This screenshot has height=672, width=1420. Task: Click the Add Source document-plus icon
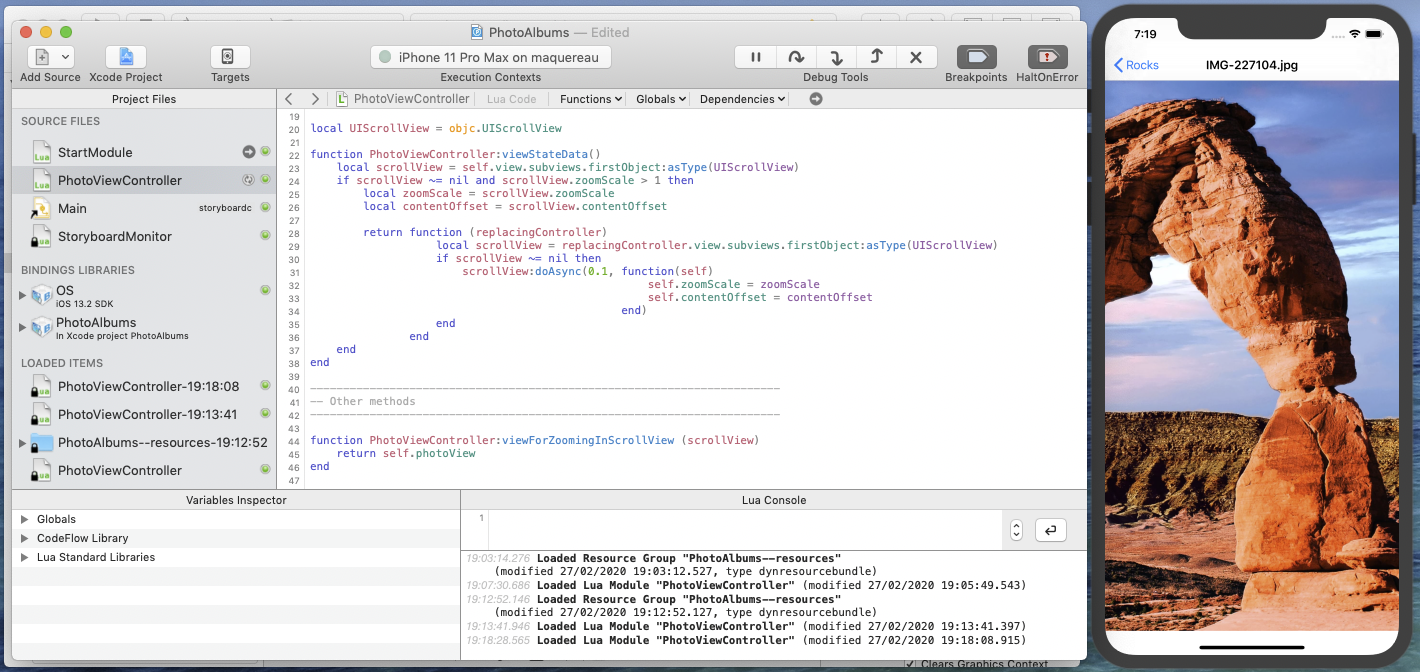point(42,57)
